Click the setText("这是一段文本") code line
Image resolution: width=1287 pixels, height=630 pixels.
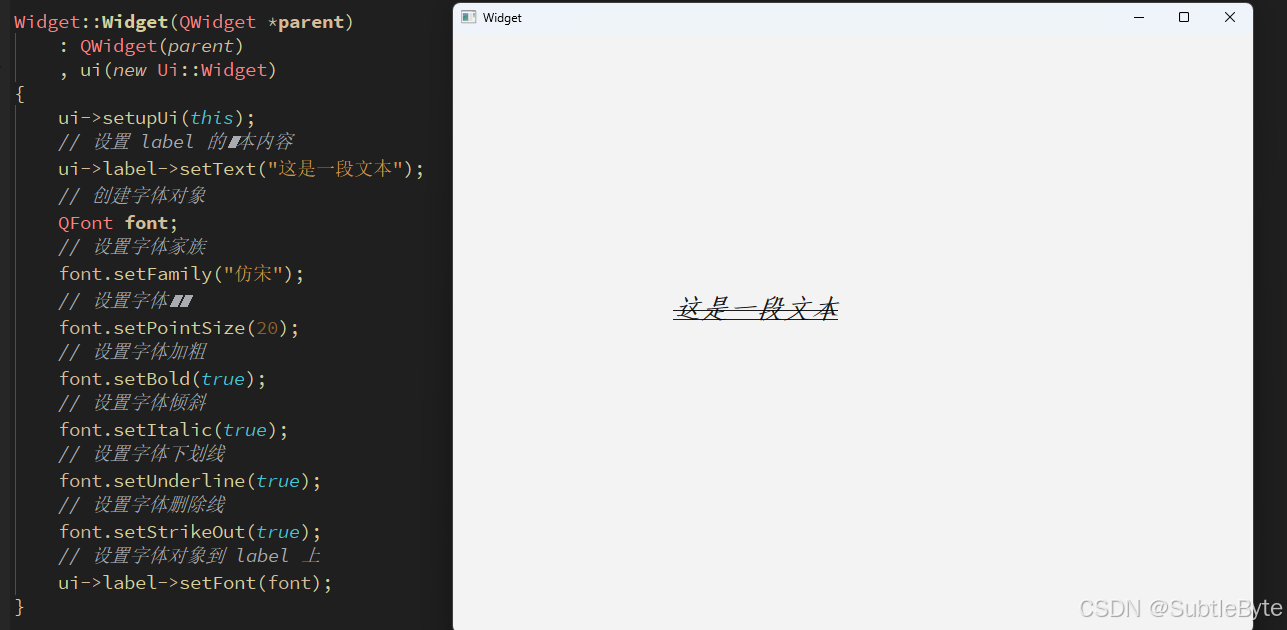tap(241, 169)
